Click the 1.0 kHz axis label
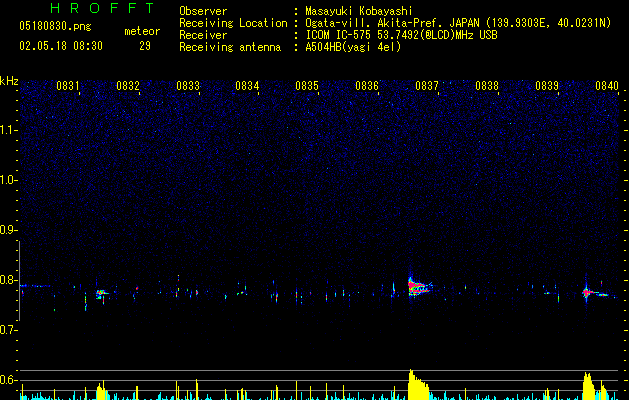629x400 pixels. coord(8,180)
